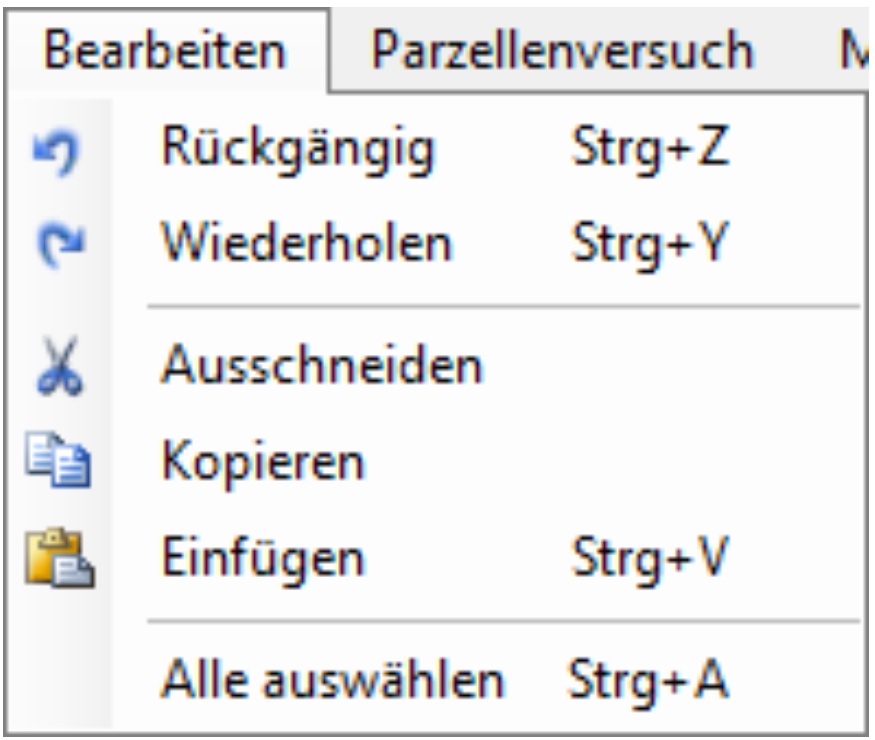Choose the Wiederholen menu entry
The height and width of the screenshot is (740, 875).
point(306,243)
